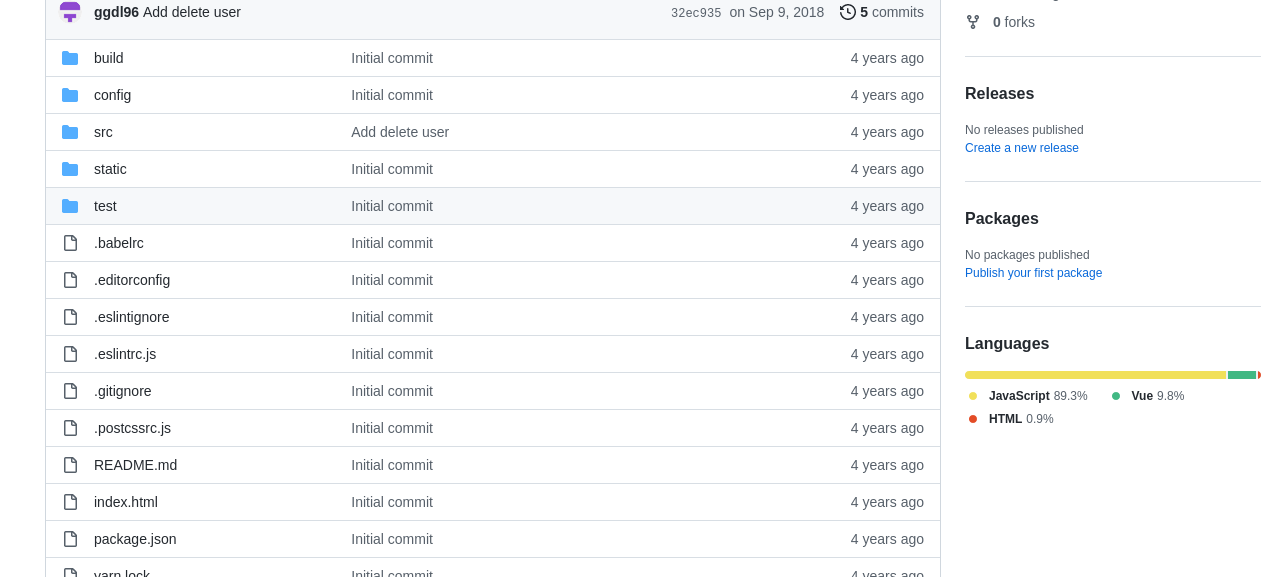Open the .editorconfig file
This screenshot has height=577, width=1285.
(132, 280)
